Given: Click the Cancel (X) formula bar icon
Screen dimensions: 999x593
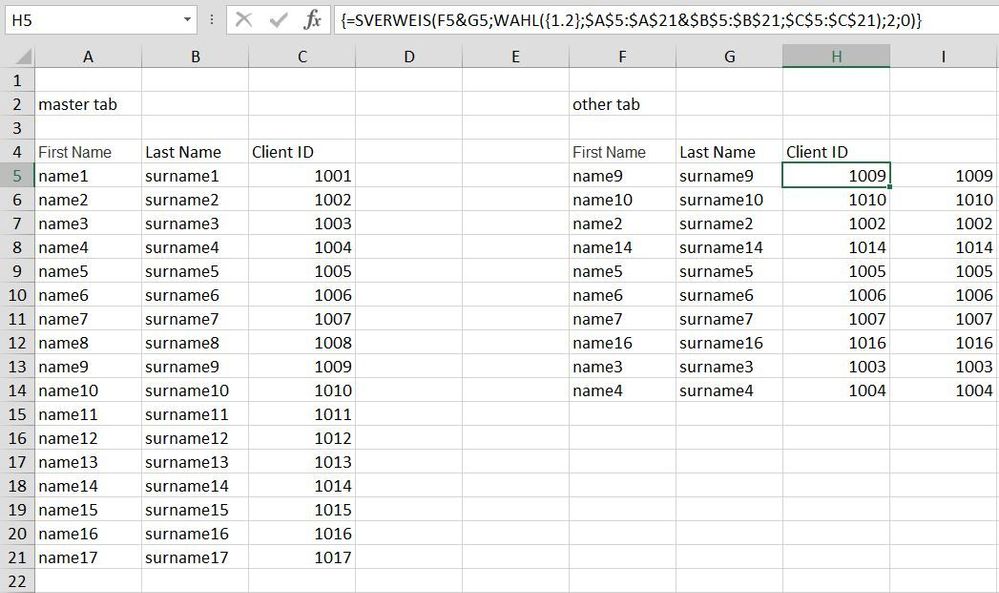Looking at the screenshot, I should coord(243,20).
